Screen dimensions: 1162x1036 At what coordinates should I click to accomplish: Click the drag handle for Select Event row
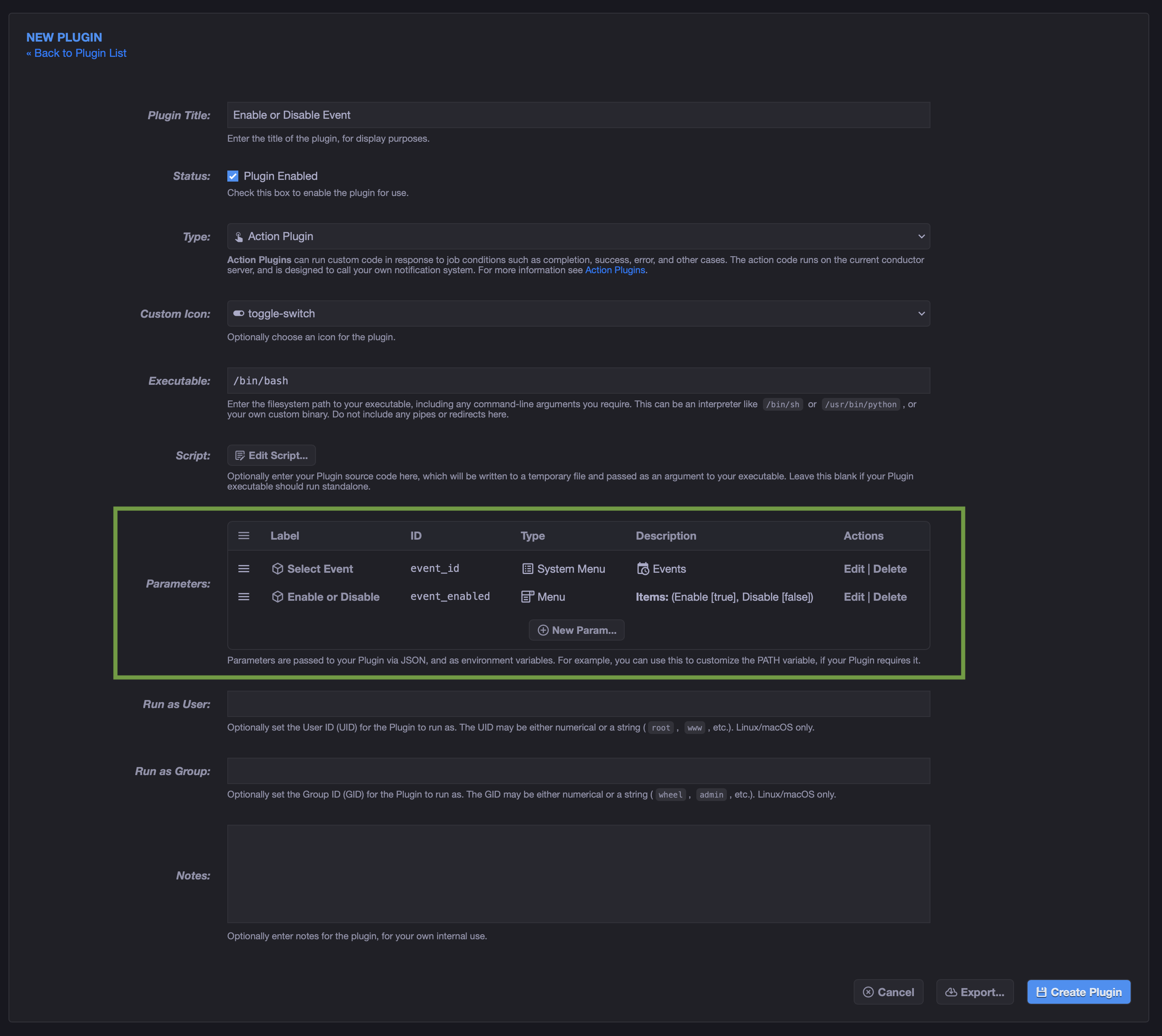click(243, 568)
